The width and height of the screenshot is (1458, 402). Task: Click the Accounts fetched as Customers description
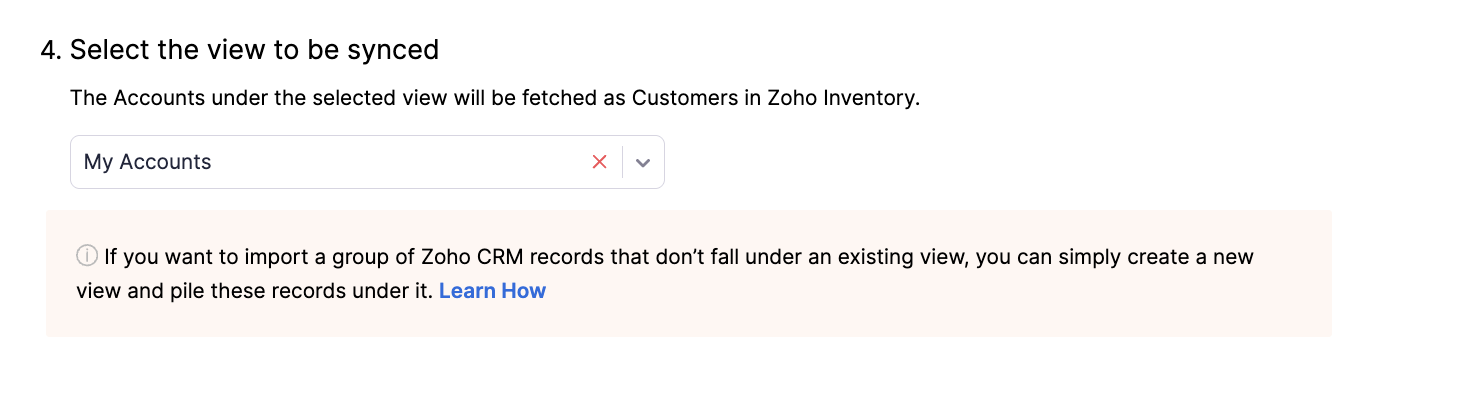point(494,99)
